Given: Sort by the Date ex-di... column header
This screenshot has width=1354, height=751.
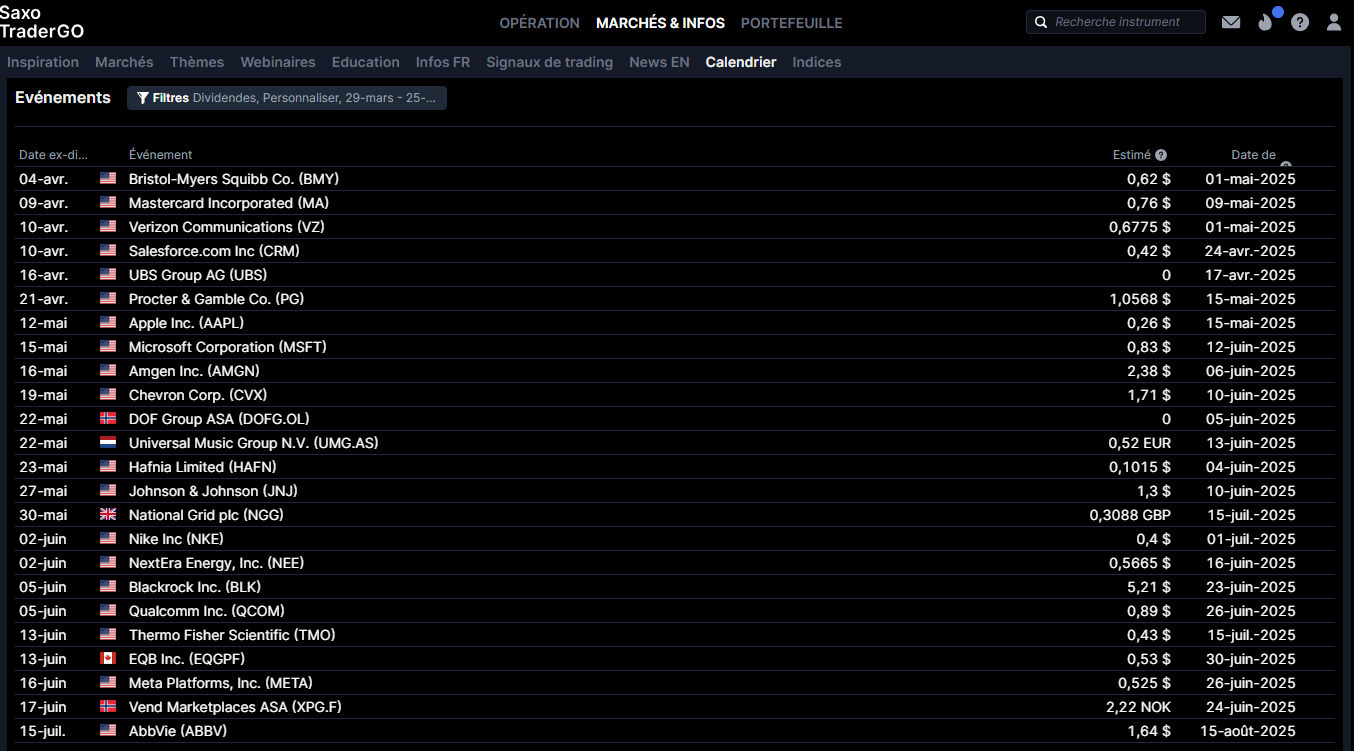Looking at the screenshot, I should click(54, 155).
